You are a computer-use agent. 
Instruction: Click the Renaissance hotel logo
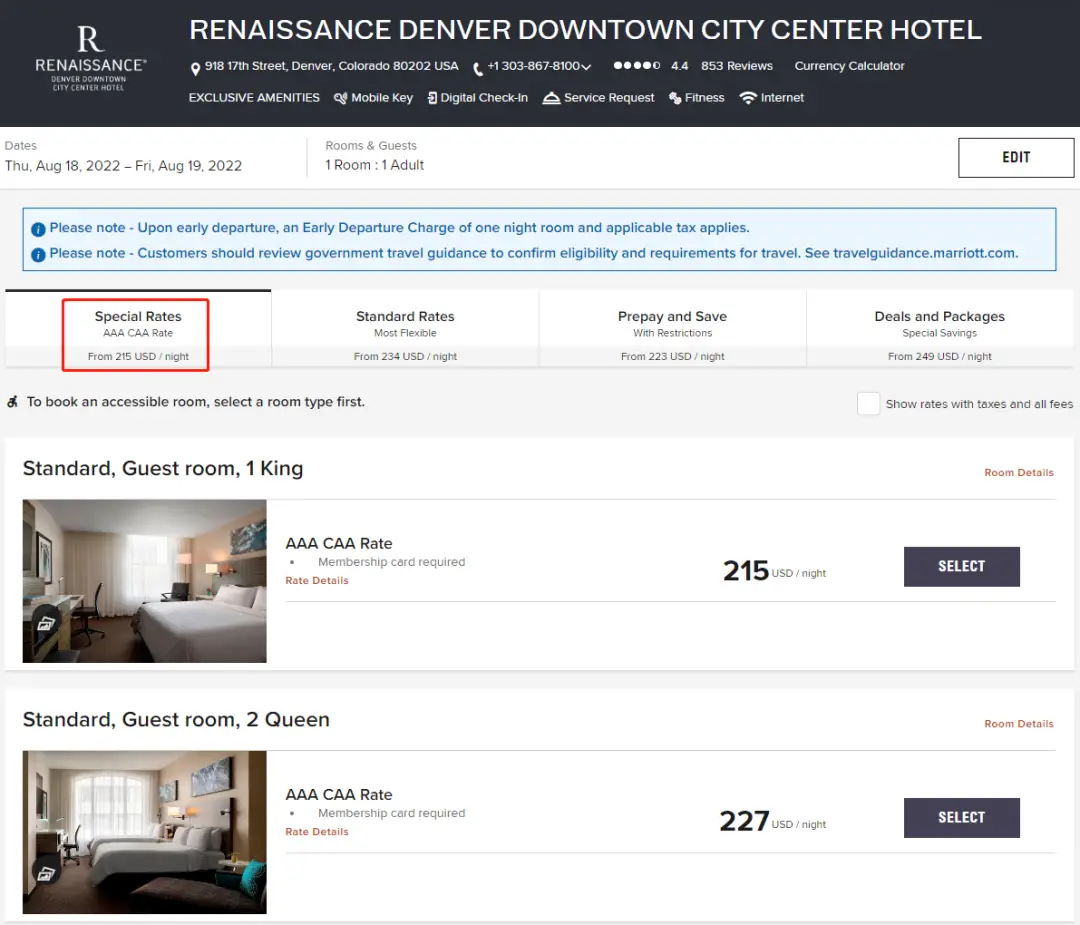(90, 60)
